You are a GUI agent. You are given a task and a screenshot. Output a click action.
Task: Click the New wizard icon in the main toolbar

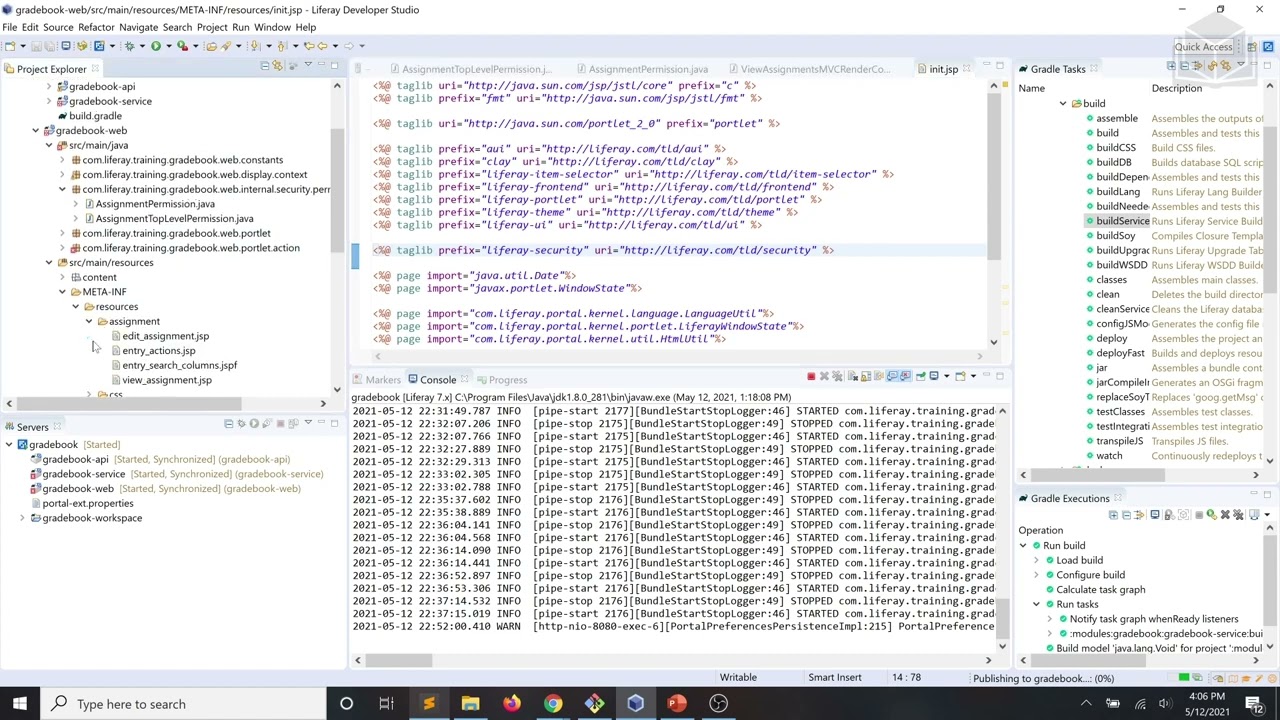coord(10,46)
